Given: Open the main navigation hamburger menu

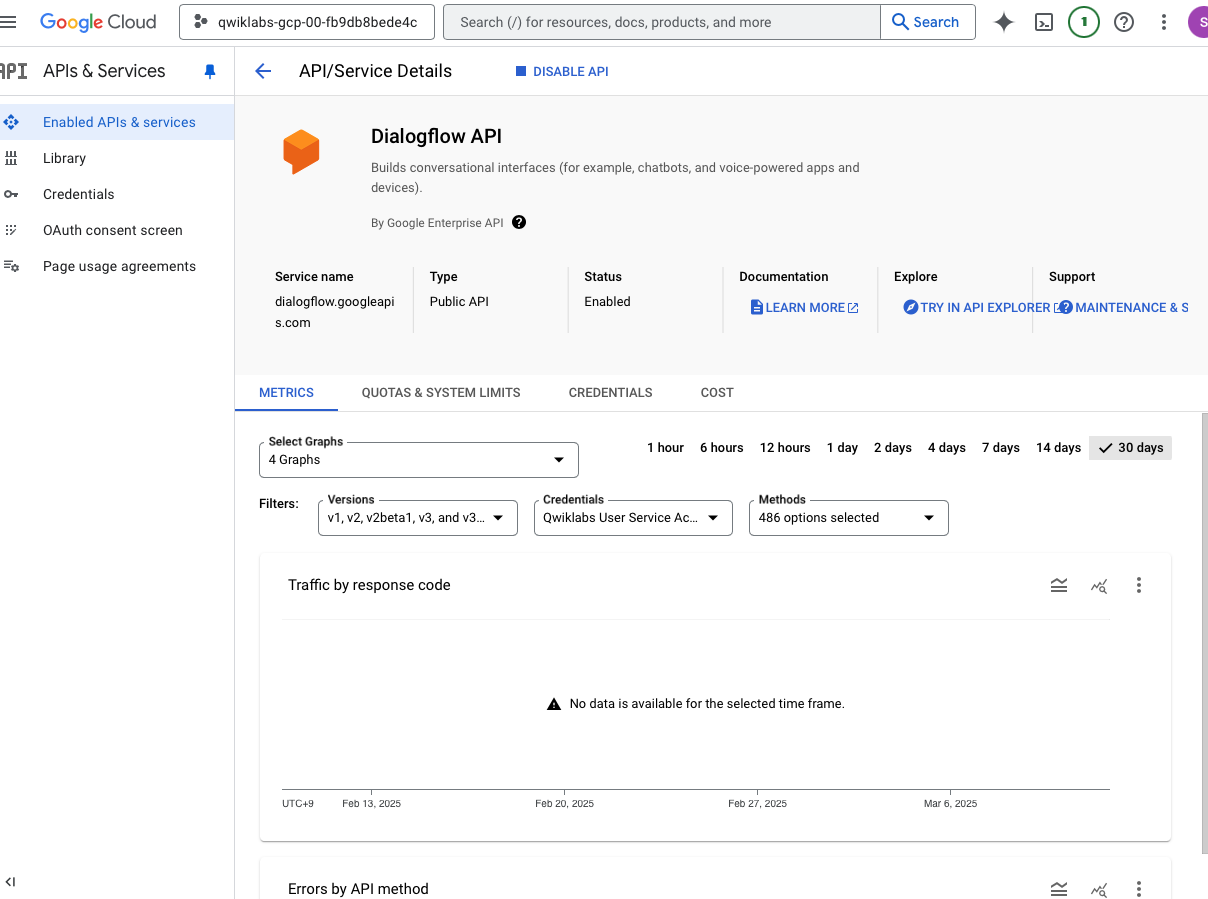Looking at the screenshot, I should (8, 22).
